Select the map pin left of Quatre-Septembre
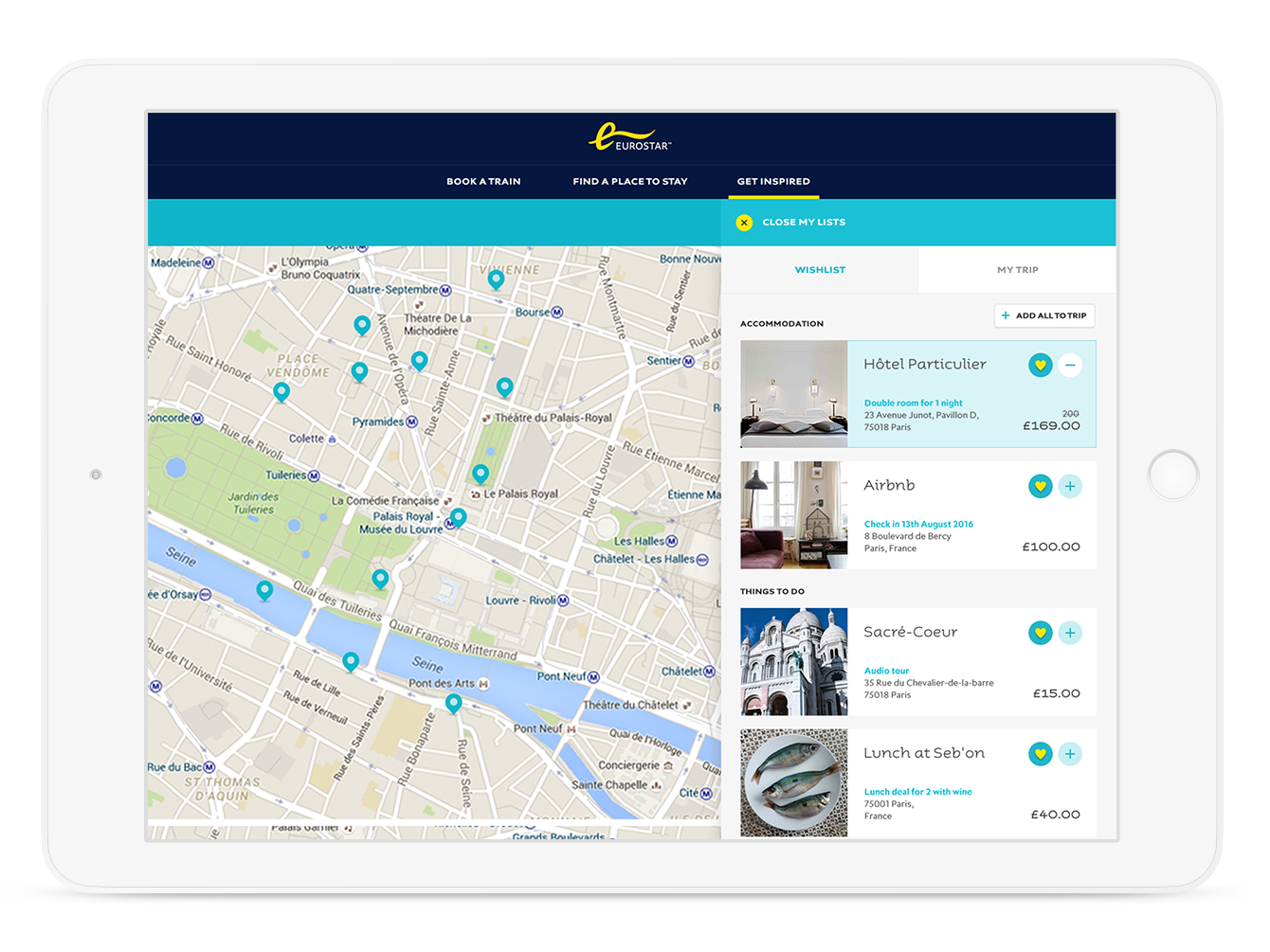 [x=362, y=326]
